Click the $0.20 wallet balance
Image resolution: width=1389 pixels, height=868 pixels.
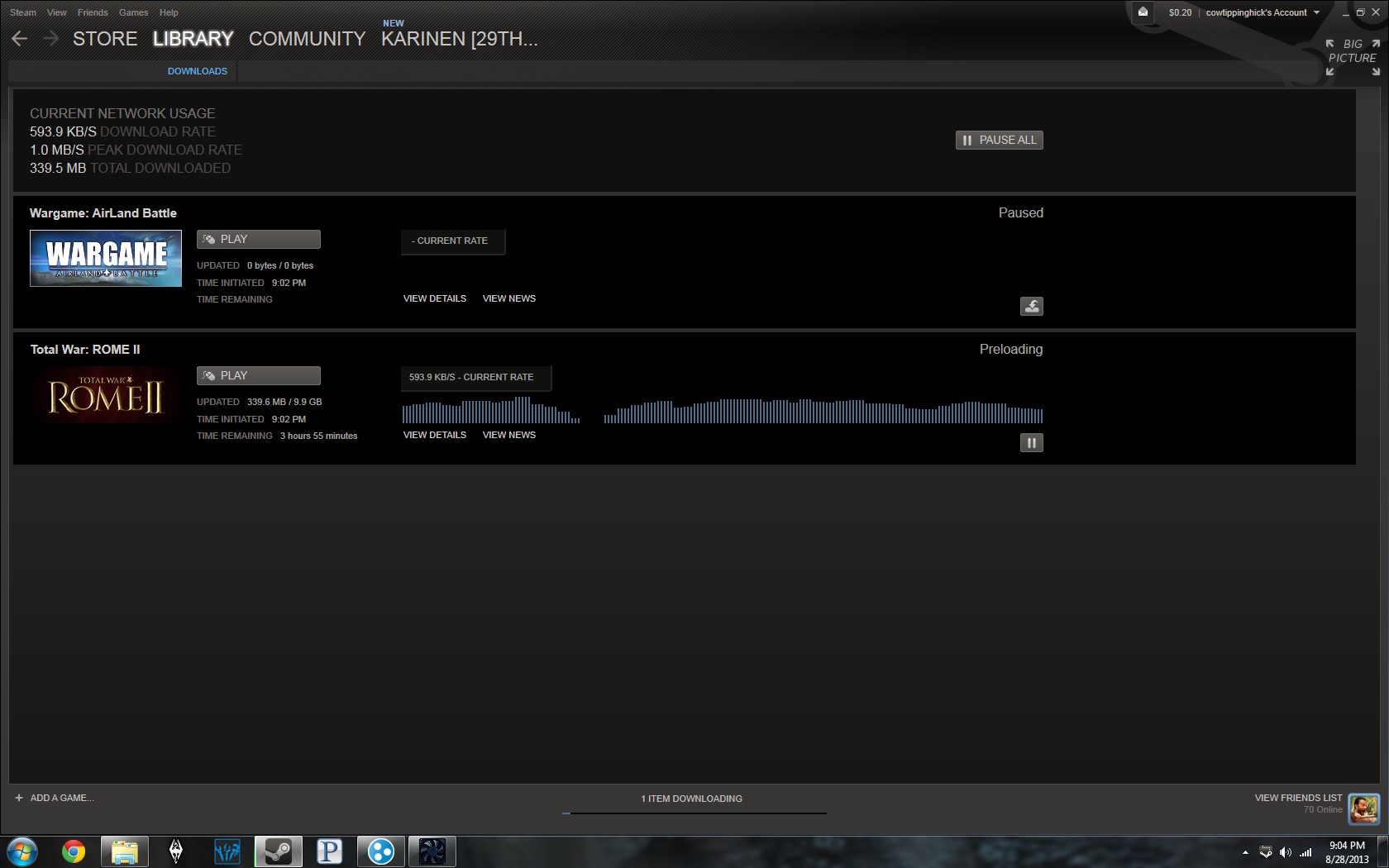(1180, 12)
